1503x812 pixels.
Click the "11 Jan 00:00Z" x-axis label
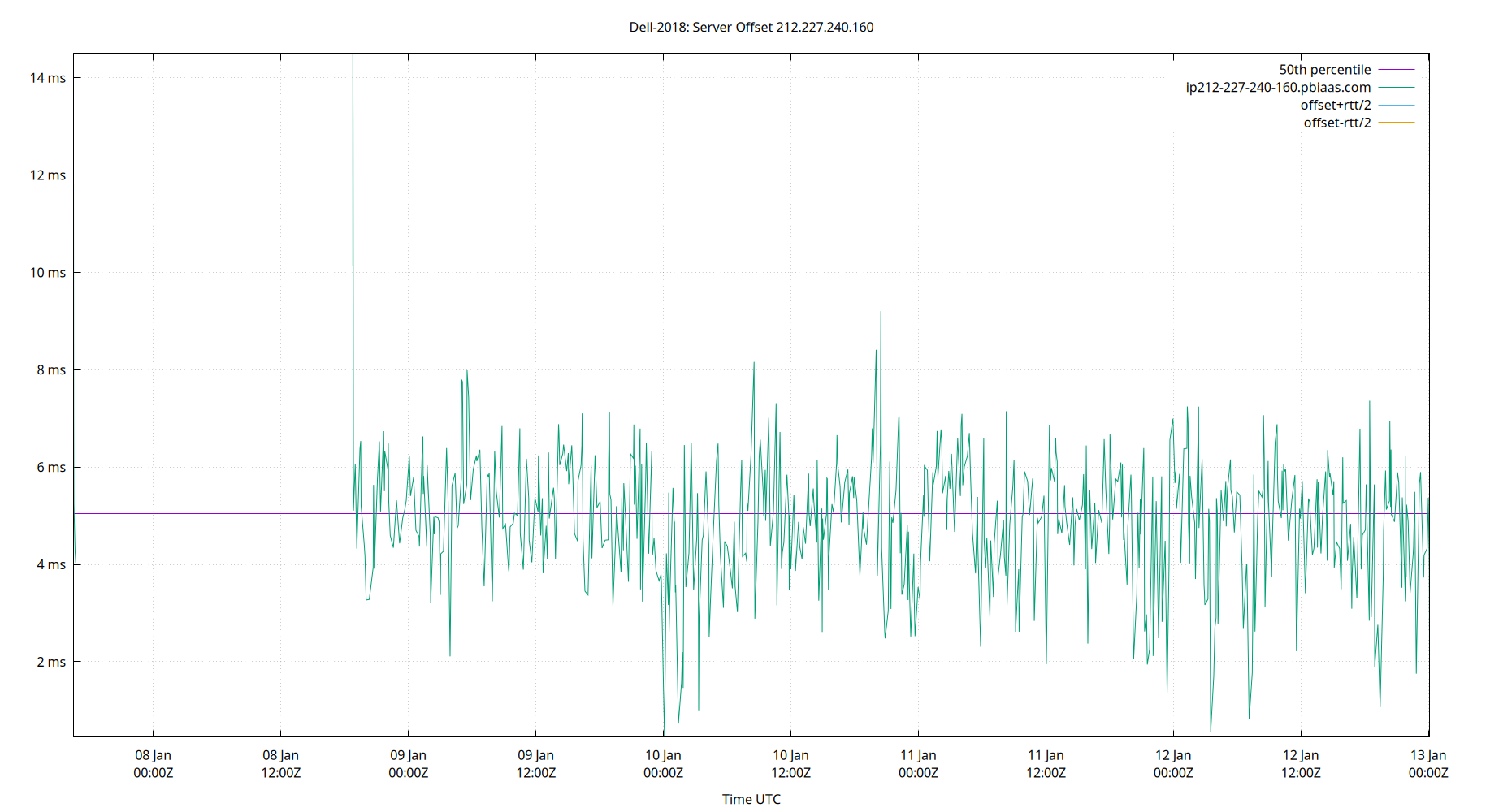(919, 763)
